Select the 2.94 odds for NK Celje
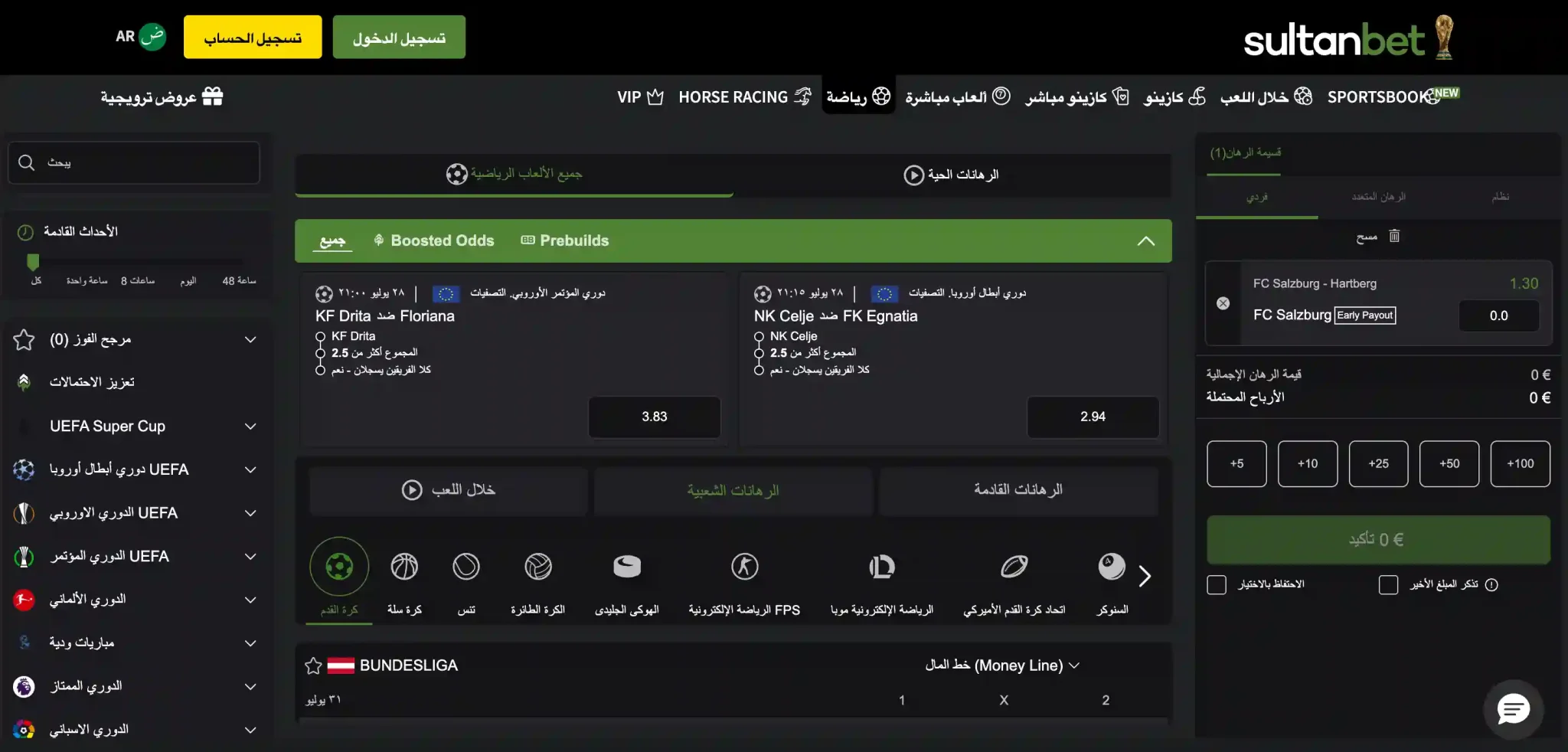1568x752 pixels. (x=1093, y=417)
